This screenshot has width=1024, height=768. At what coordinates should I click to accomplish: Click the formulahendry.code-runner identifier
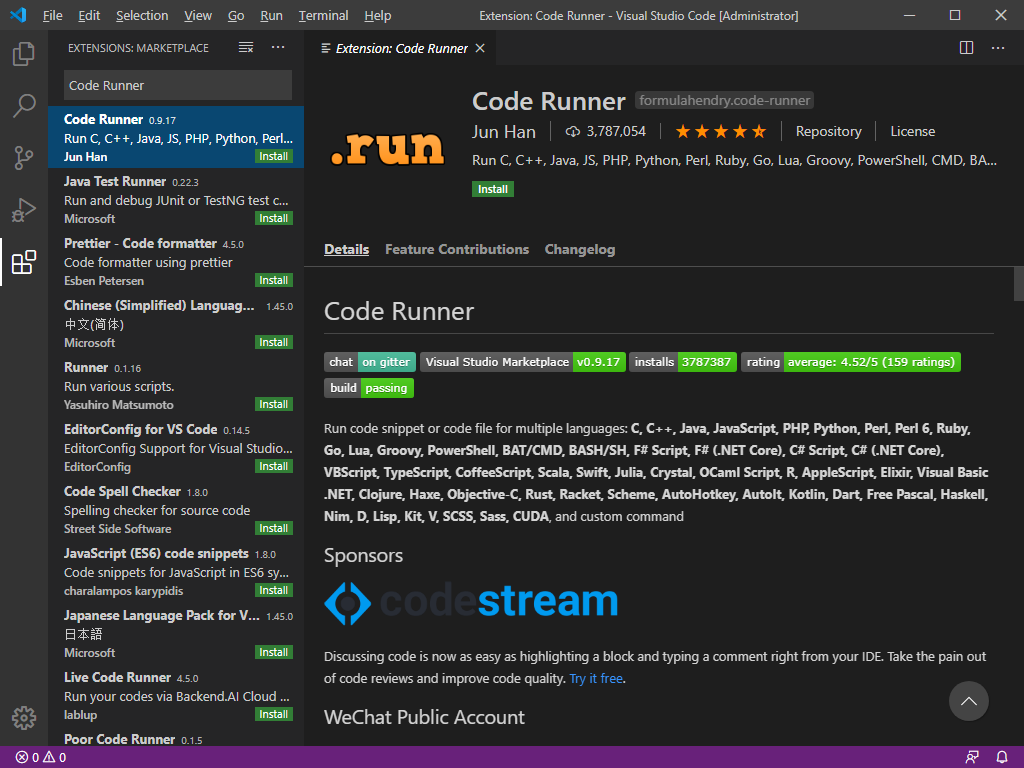[x=724, y=101]
